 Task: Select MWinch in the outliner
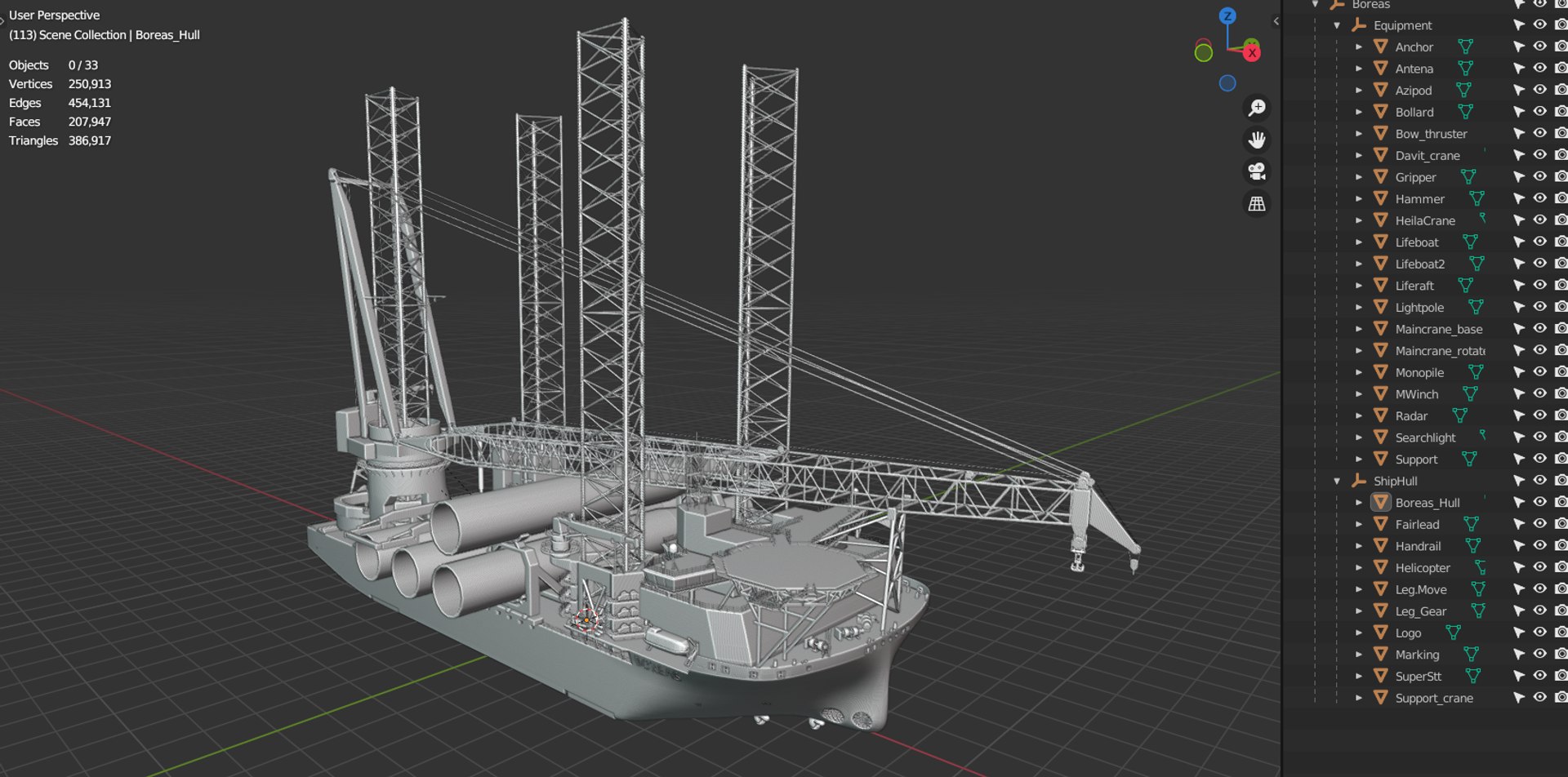click(1417, 394)
